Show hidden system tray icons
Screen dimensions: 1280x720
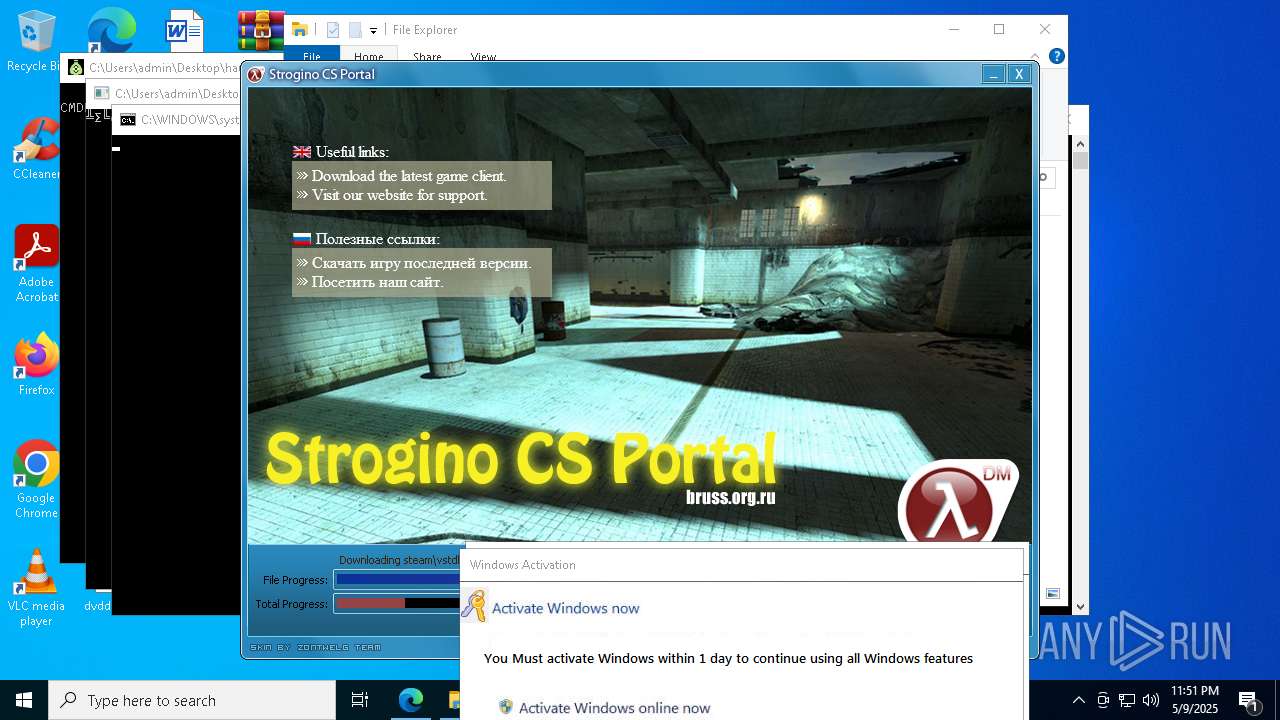pos(1078,700)
